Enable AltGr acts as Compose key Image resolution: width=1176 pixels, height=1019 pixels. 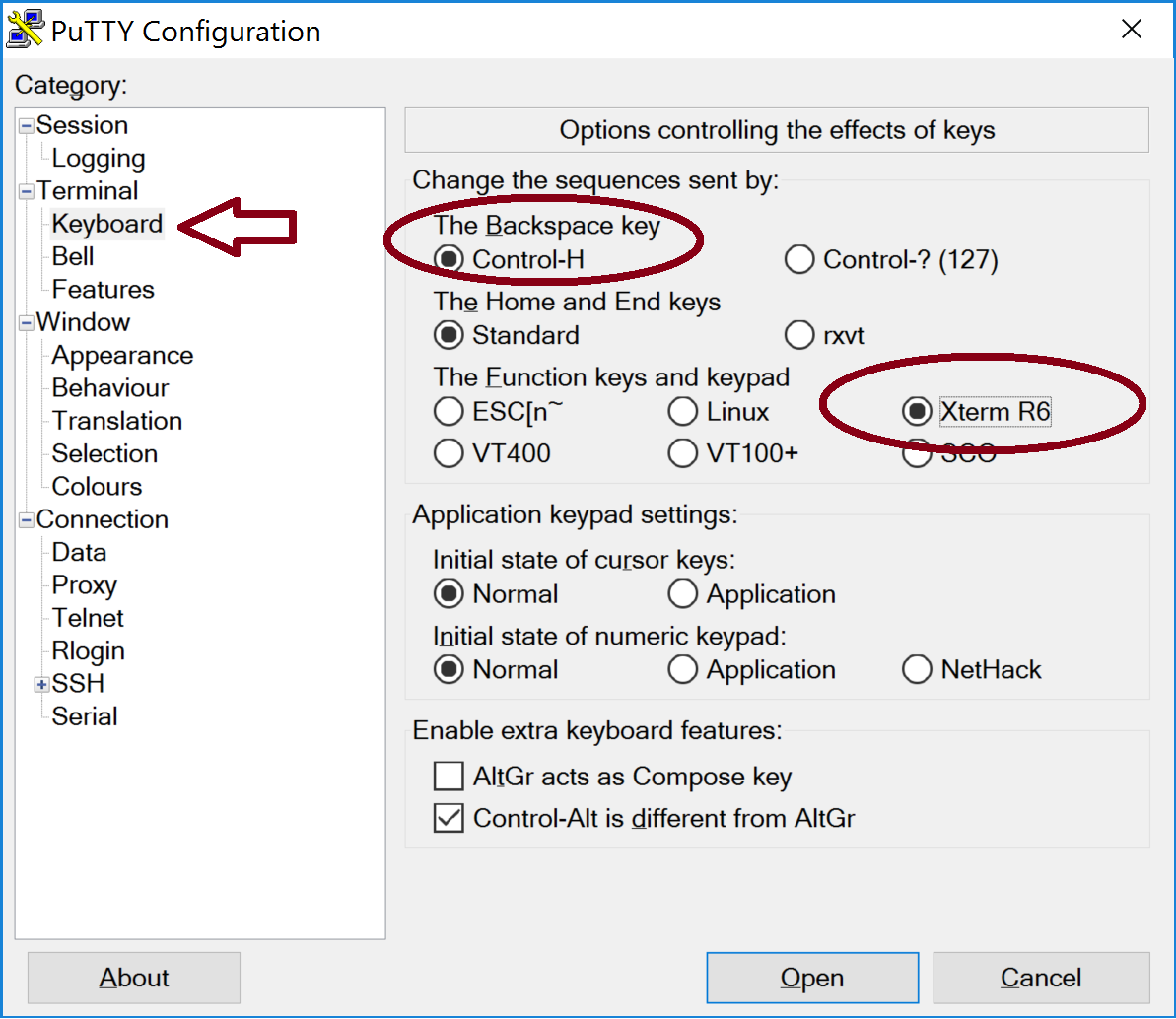(449, 777)
